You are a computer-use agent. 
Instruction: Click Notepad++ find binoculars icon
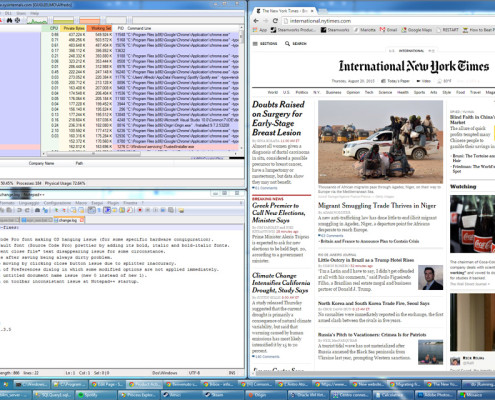click(x=37, y=210)
